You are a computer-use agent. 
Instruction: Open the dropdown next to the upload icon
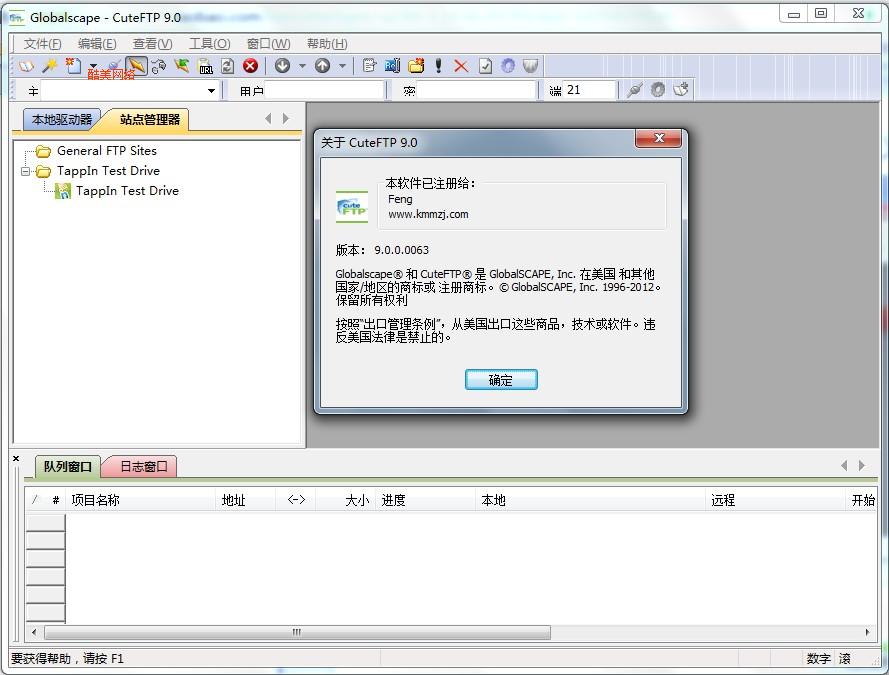click(x=342, y=66)
